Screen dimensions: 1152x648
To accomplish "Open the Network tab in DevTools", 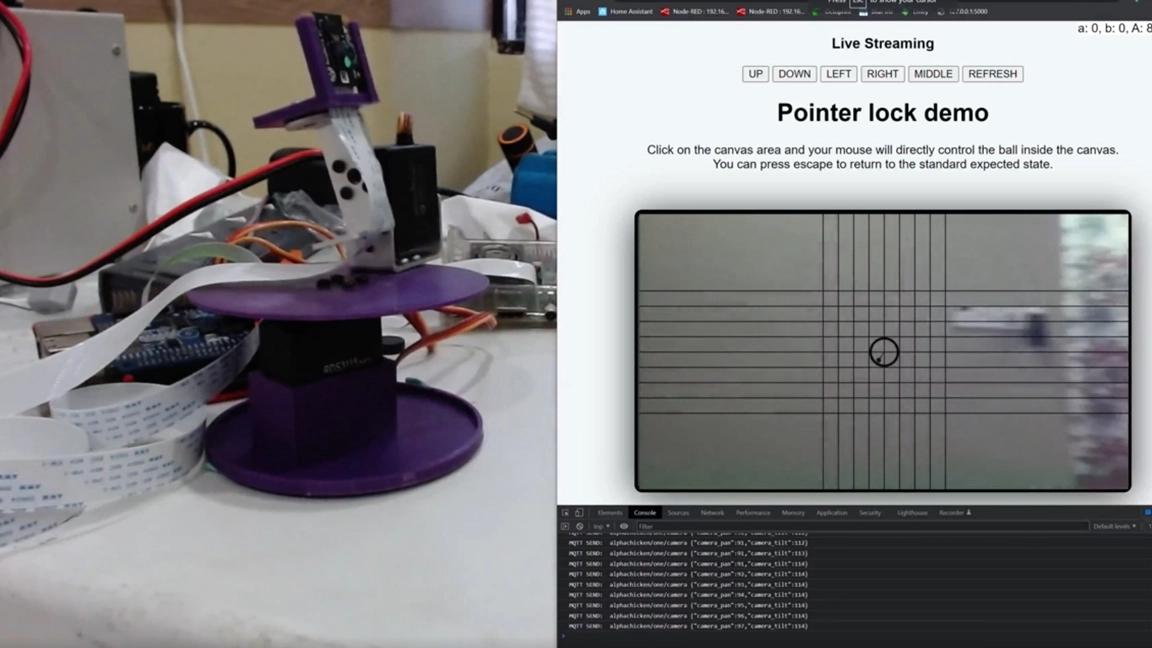I will pos(712,513).
